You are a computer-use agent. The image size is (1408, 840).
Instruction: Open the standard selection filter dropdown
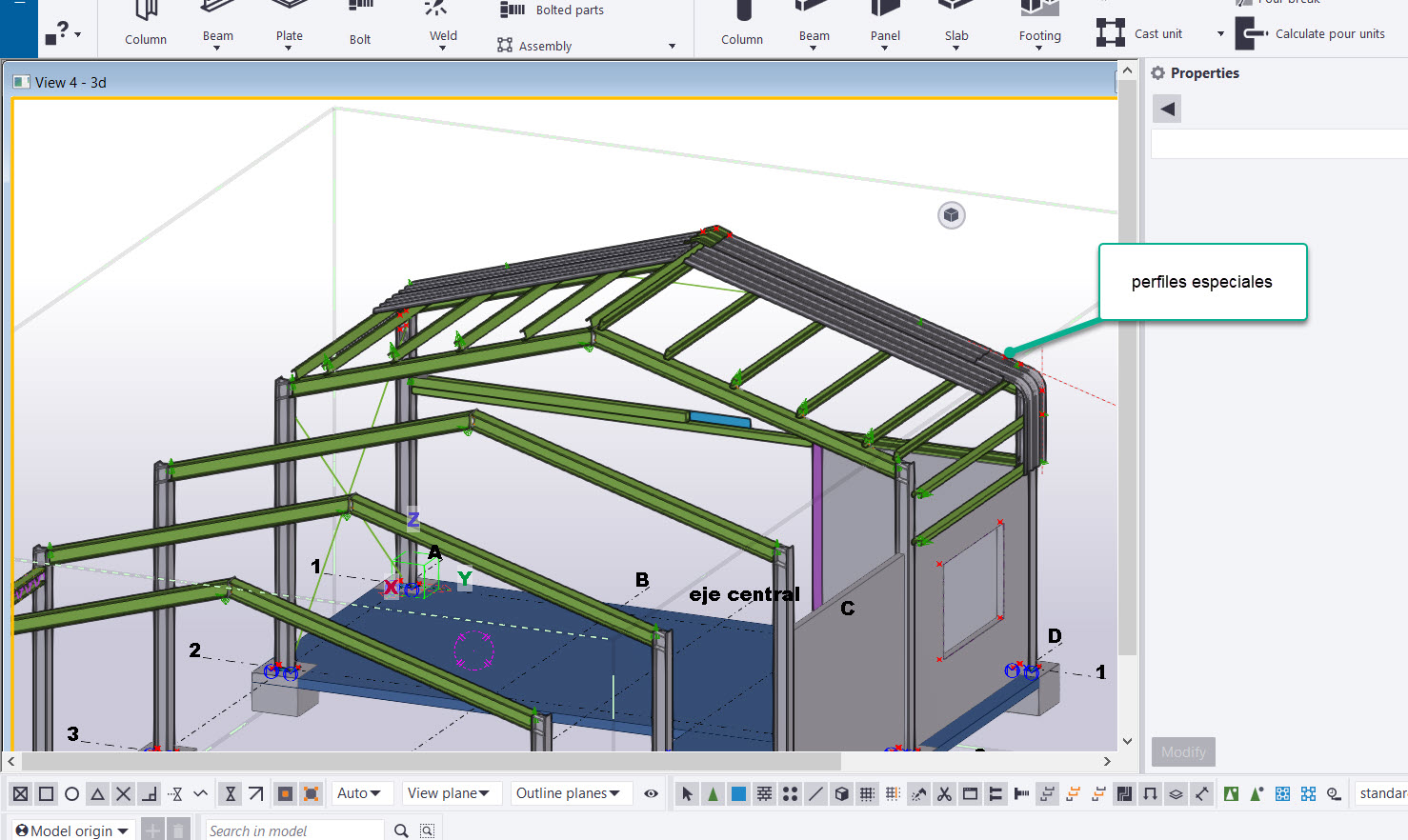pos(1381,793)
